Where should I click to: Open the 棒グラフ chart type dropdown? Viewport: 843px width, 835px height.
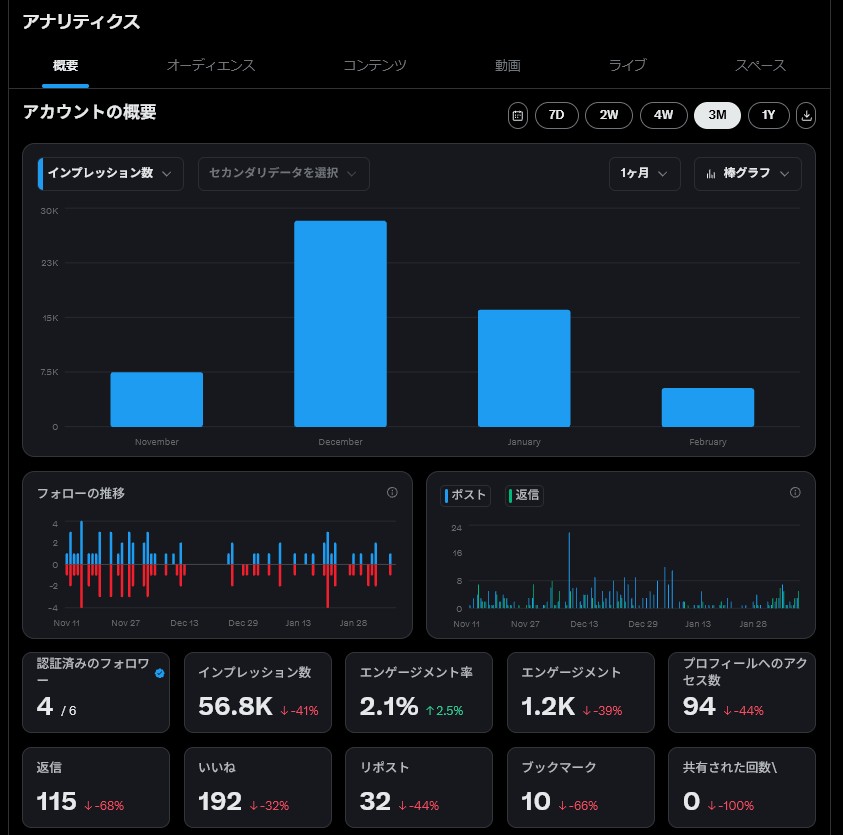(x=747, y=173)
